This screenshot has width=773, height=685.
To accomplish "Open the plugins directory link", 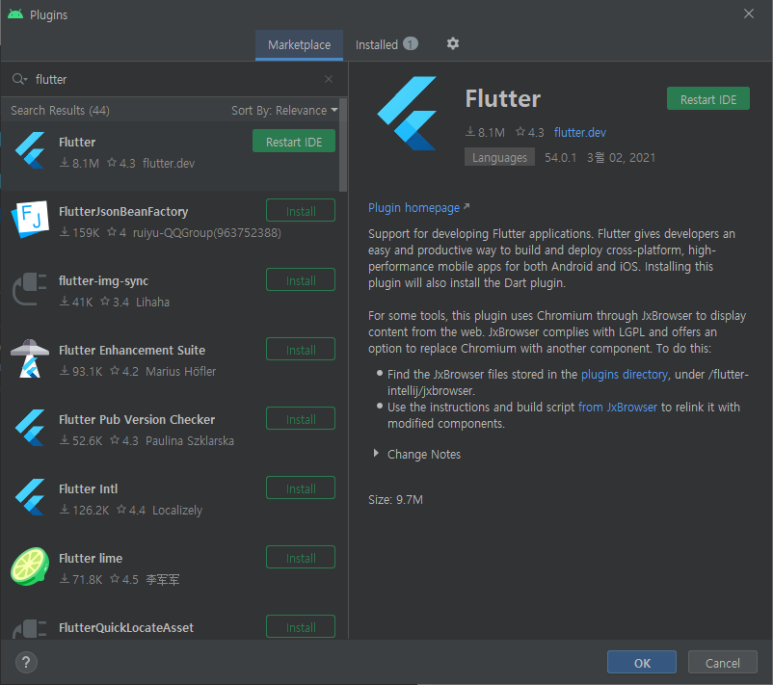I will [624, 374].
